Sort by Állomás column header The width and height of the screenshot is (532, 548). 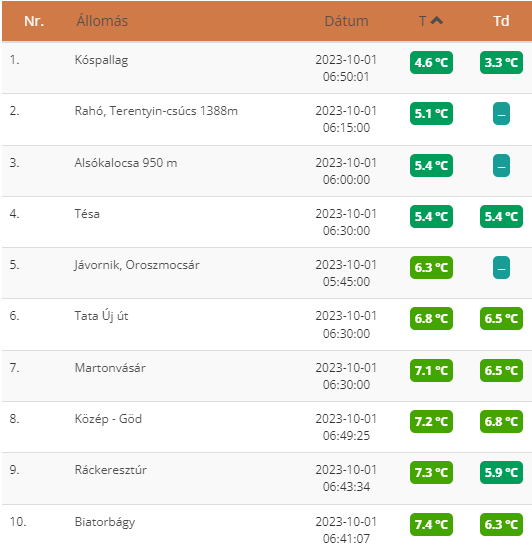pos(102,21)
